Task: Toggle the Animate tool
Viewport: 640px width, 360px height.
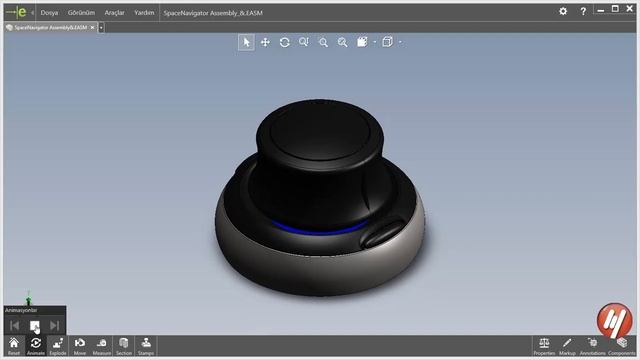Action: pyautogui.click(x=36, y=346)
